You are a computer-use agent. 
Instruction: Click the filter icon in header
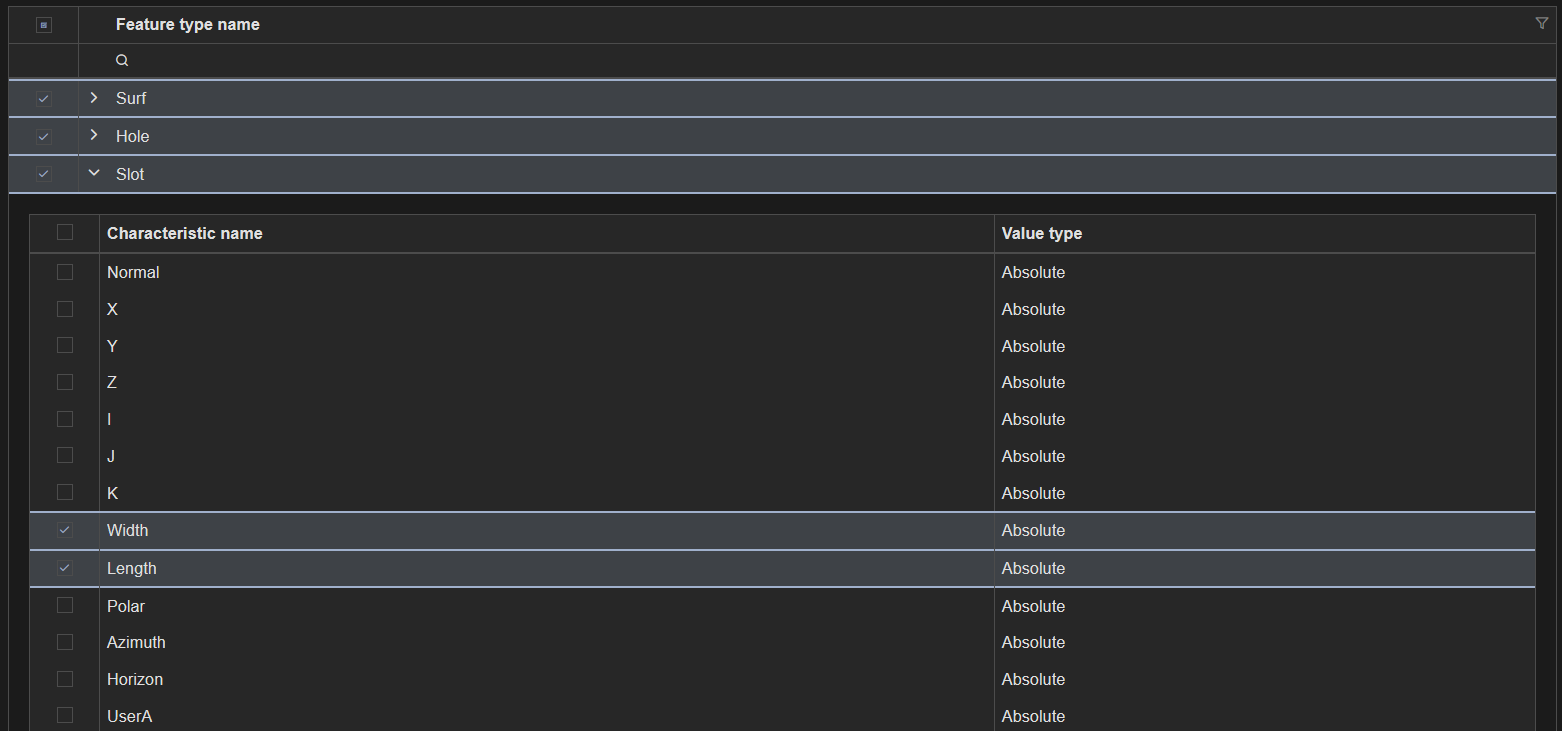[x=1541, y=24]
